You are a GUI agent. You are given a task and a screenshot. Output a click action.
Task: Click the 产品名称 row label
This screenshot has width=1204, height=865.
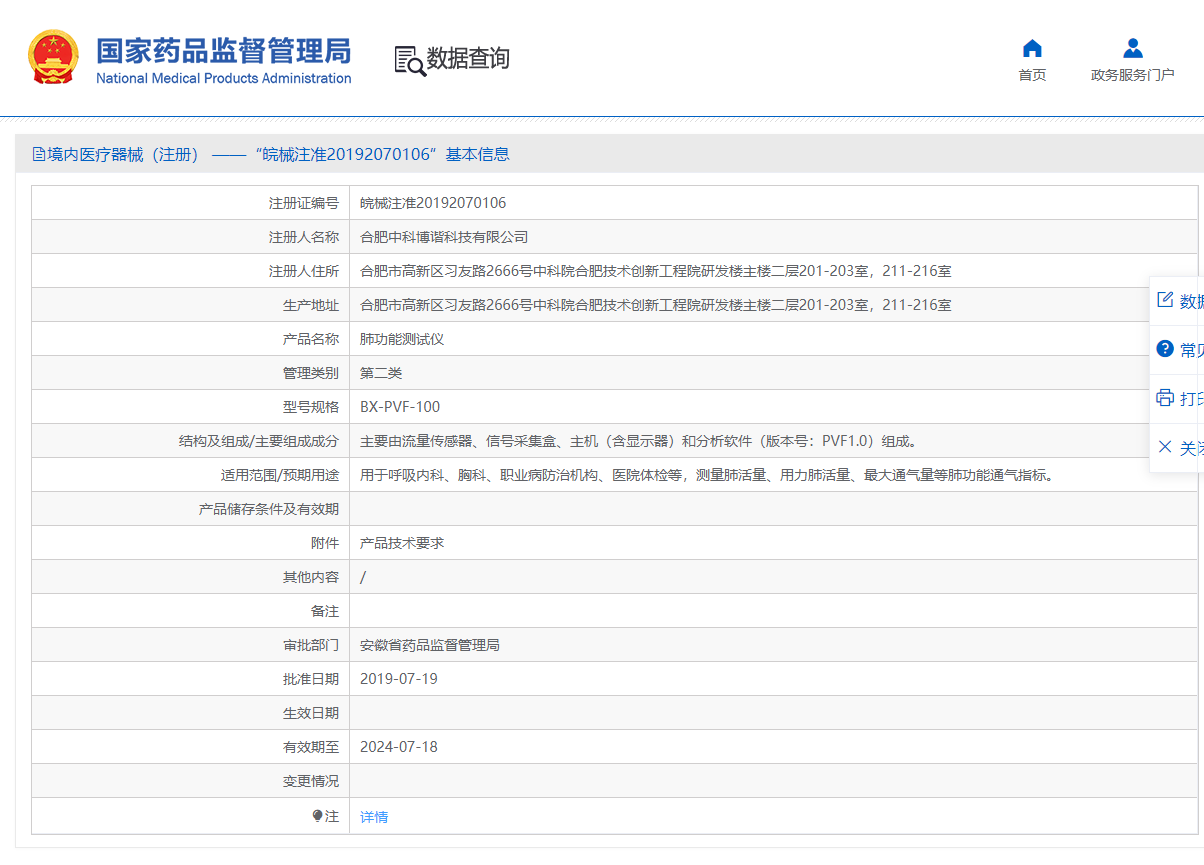[311, 339]
